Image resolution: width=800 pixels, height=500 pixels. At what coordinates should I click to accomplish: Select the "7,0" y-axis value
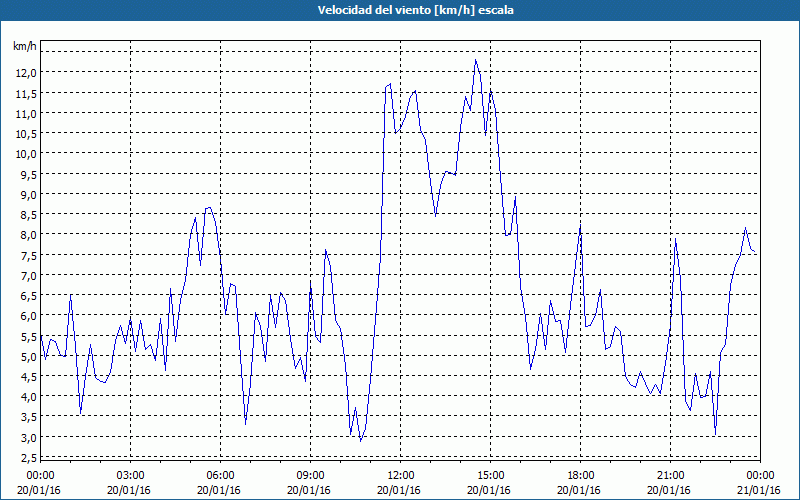pos(28,276)
